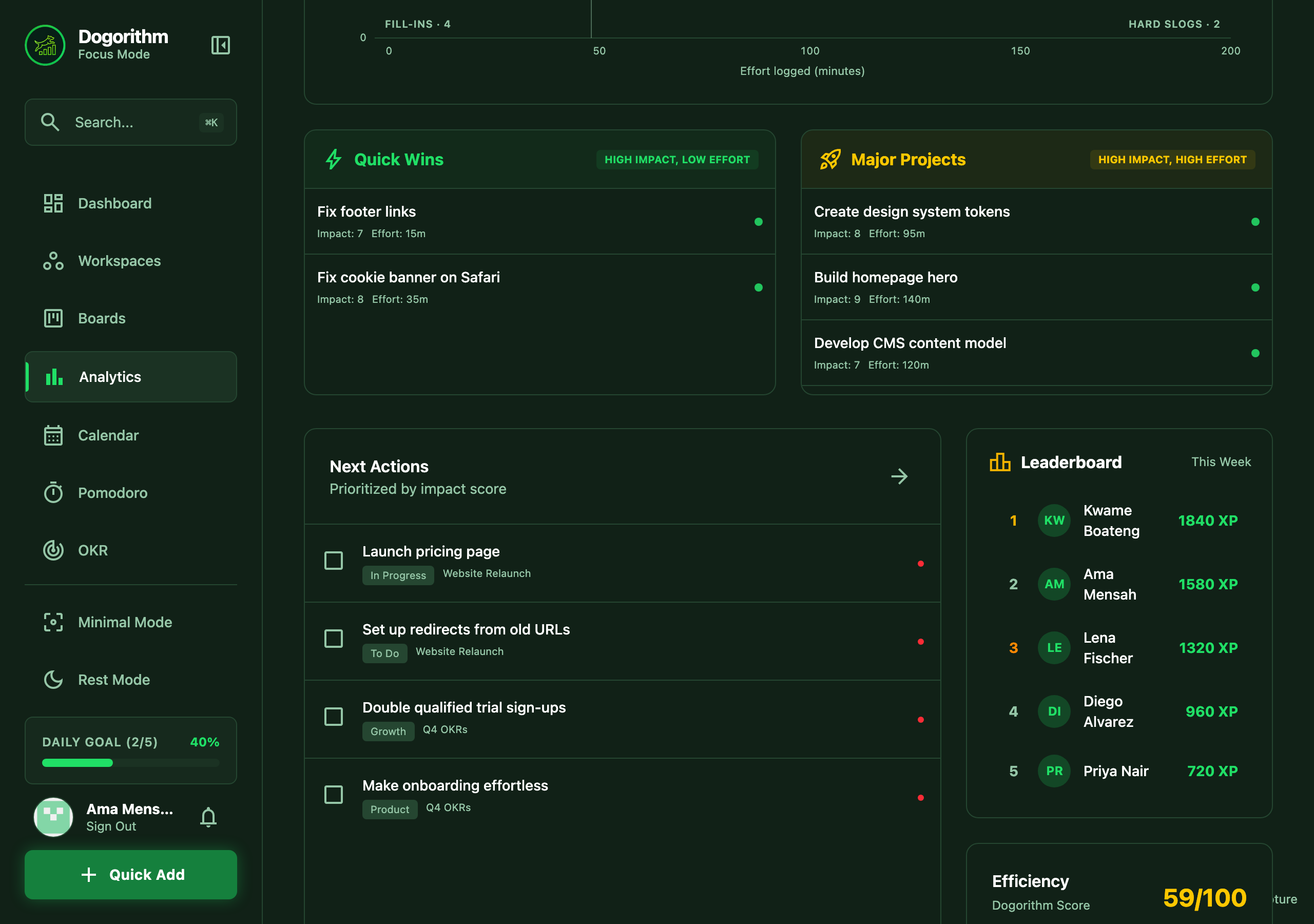Click the To Do status tag

(x=384, y=653)
